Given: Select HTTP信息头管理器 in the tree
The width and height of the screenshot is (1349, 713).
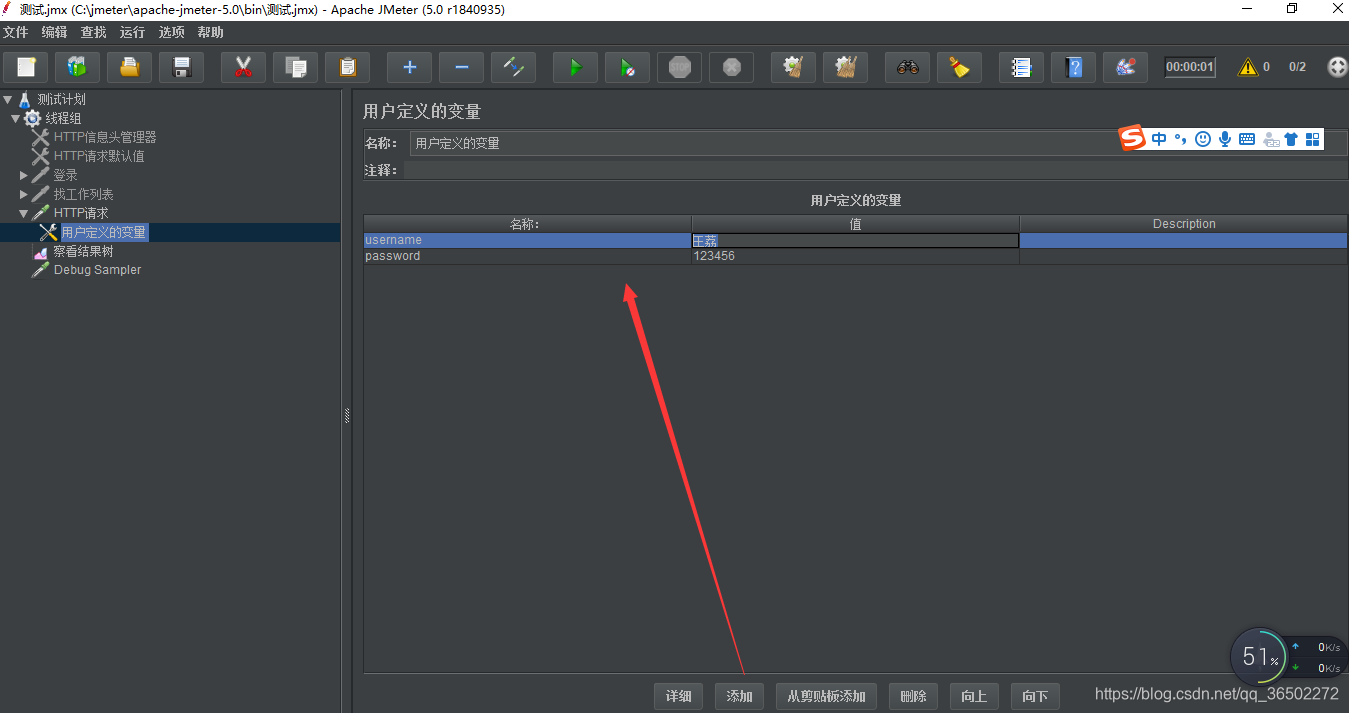Looking at the screenshot, I should [105, 137].
